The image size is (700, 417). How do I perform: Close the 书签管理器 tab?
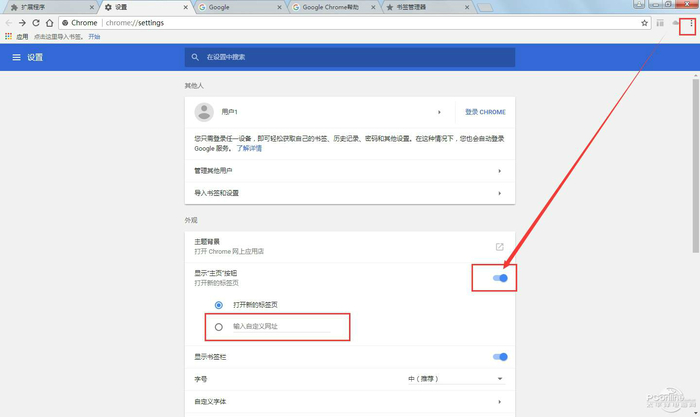click(x=467, y=7)
